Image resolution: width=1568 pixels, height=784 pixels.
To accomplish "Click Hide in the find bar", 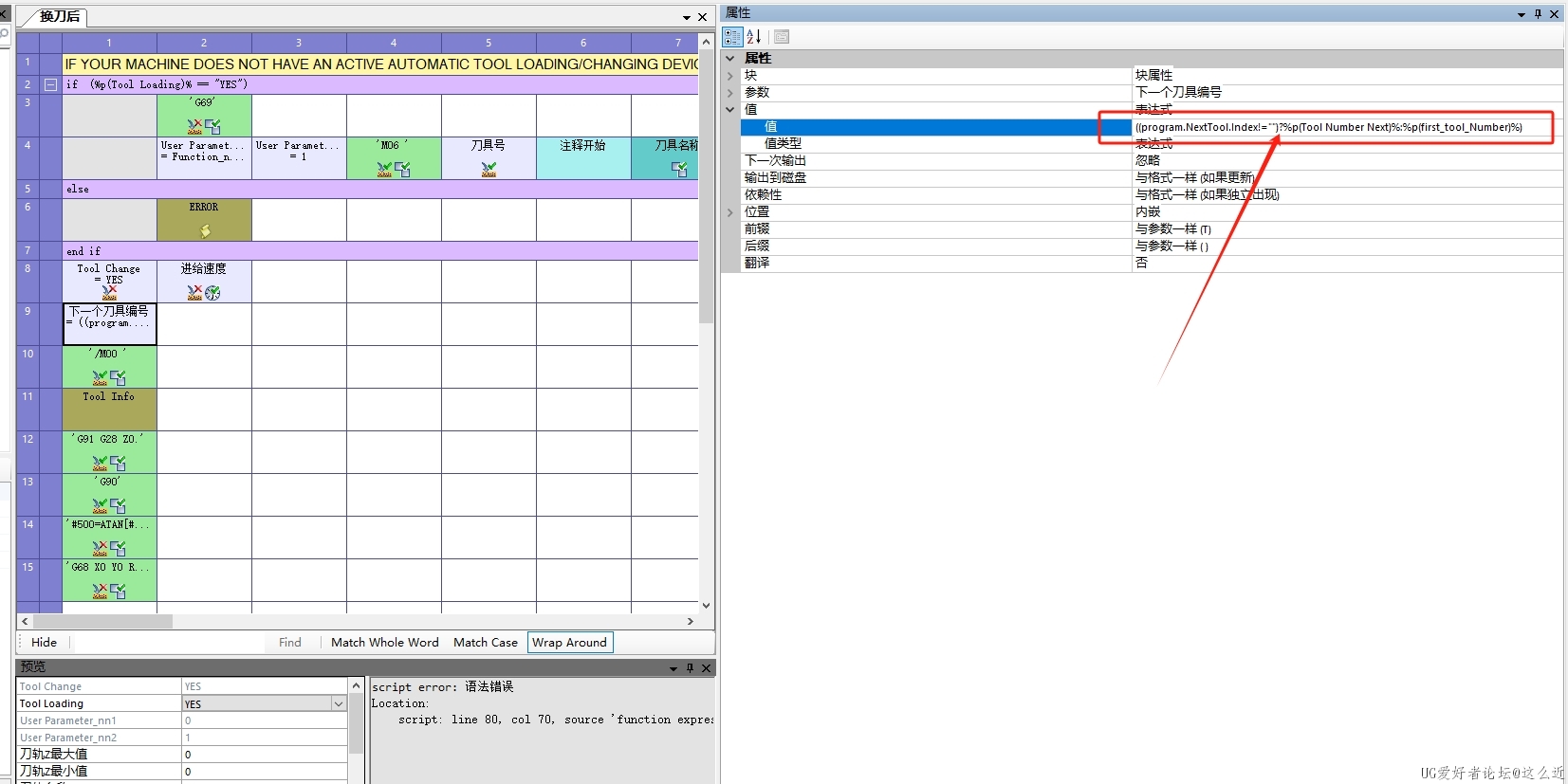I will 44,642.
